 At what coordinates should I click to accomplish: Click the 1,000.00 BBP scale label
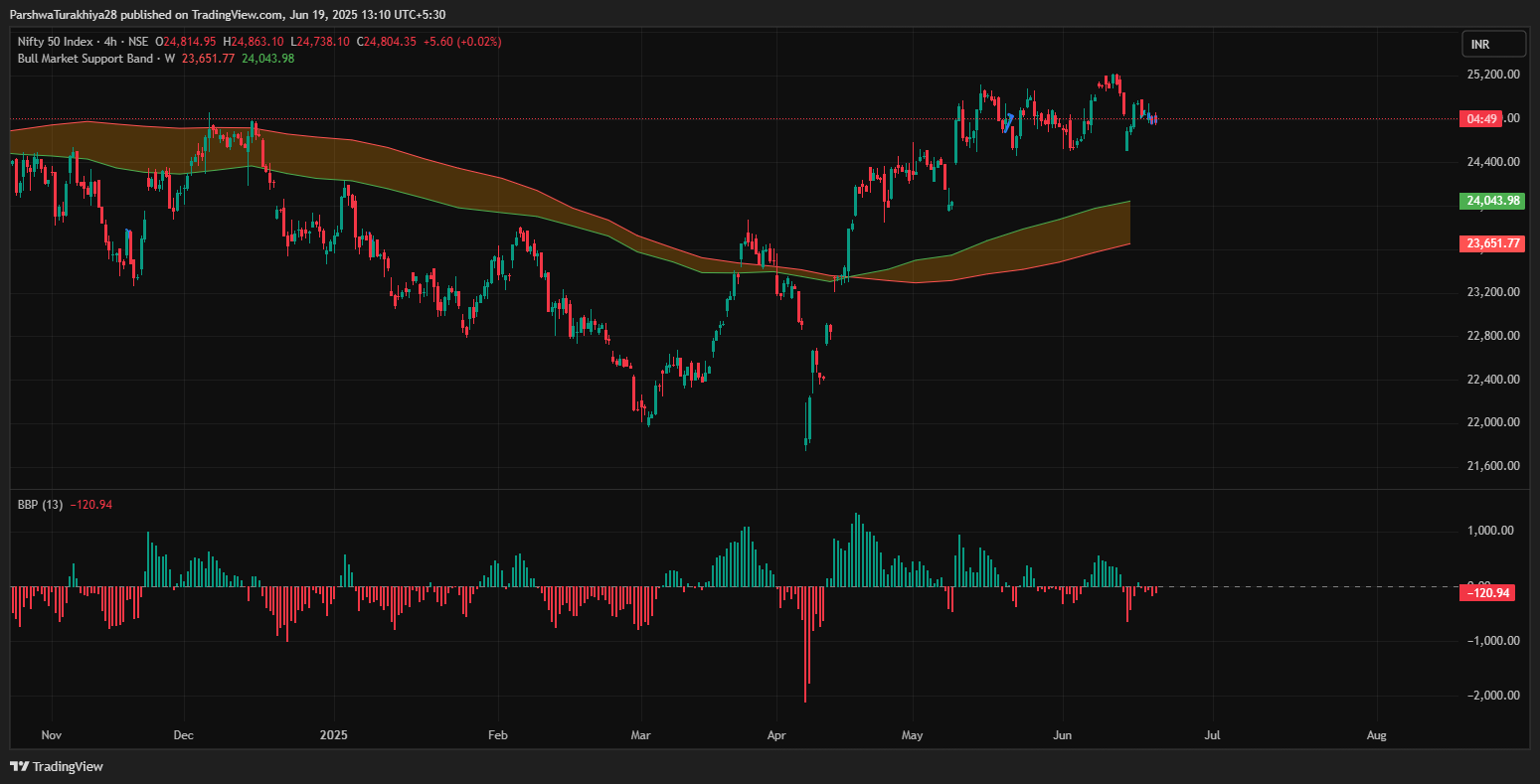(1491, 531)
